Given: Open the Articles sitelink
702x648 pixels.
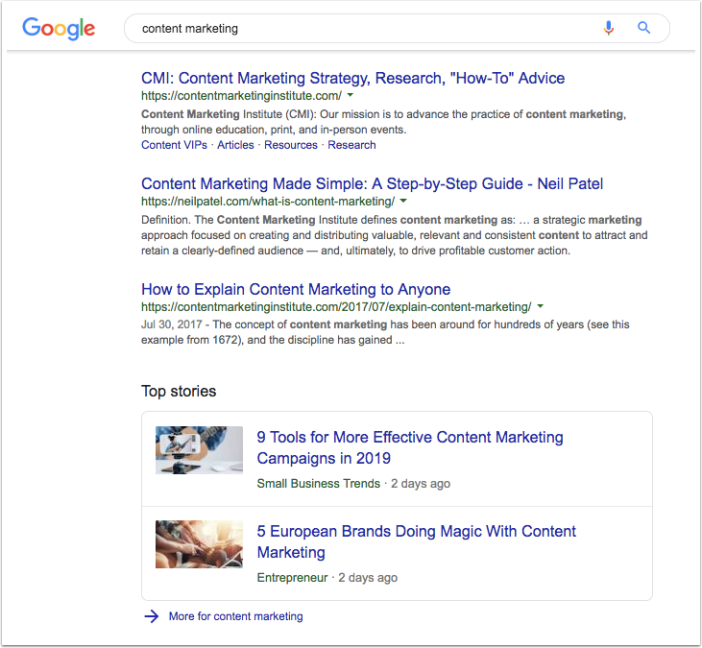Looking at the screenshot, I should 235,145.
